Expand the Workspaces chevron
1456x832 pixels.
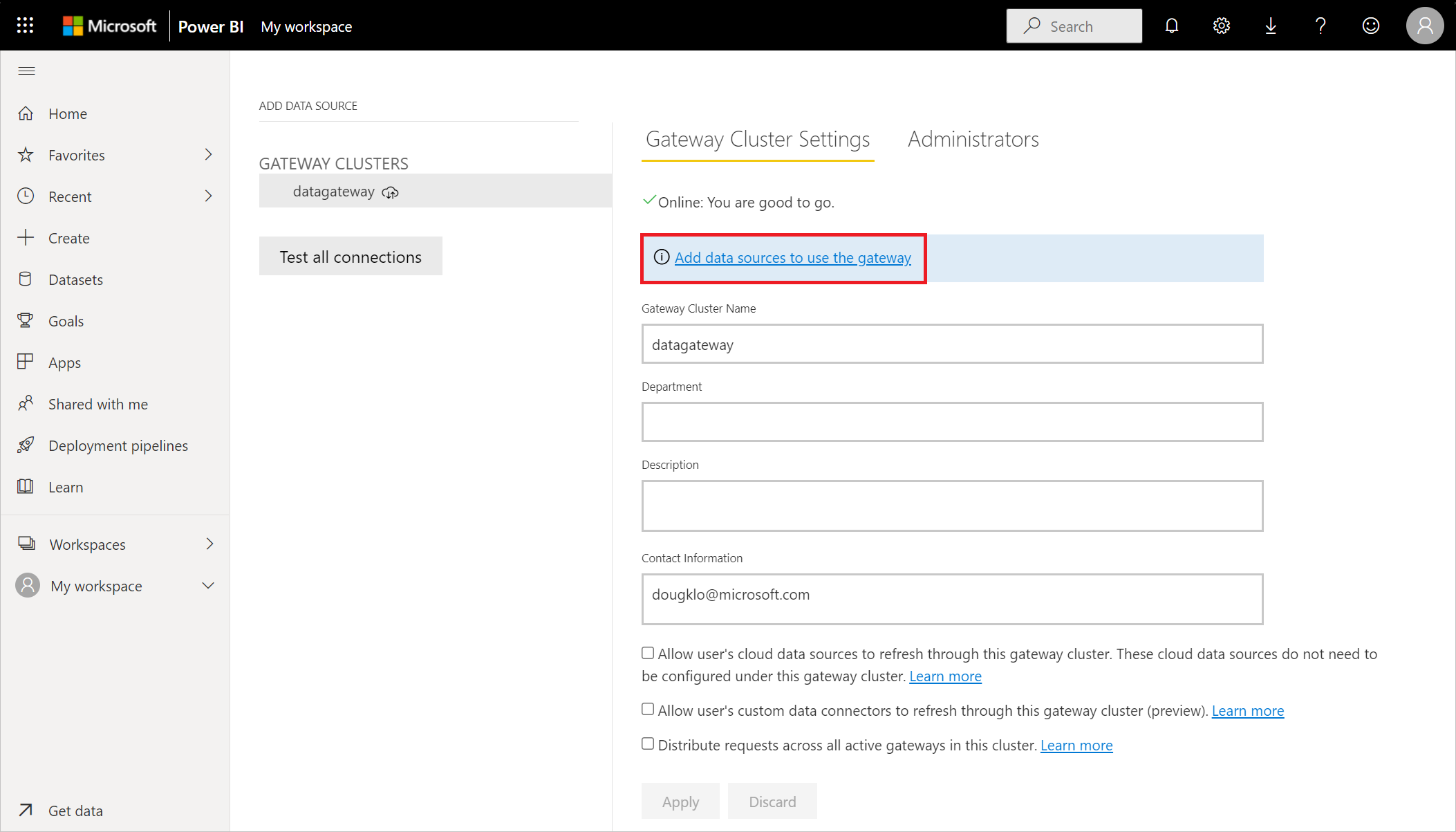pos(209,544)
